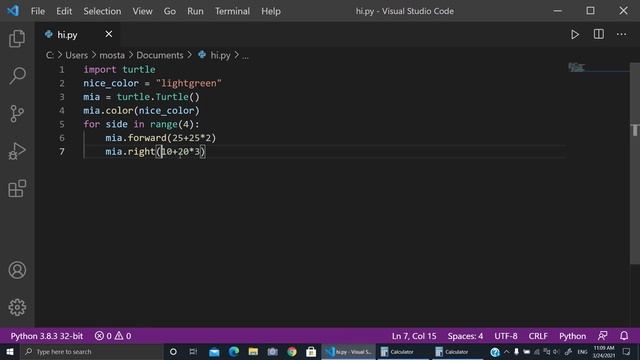The width and height of the screenshot is (640, 360).
Task: Open editor More Actions ellipsis
Action: point(621,34)
